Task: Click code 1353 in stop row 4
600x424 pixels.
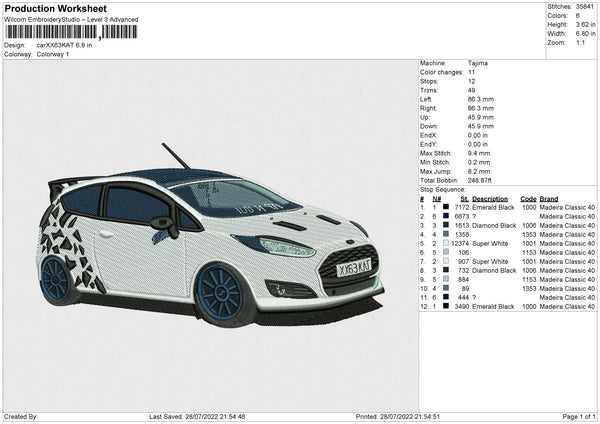Action: click(529, 235)
